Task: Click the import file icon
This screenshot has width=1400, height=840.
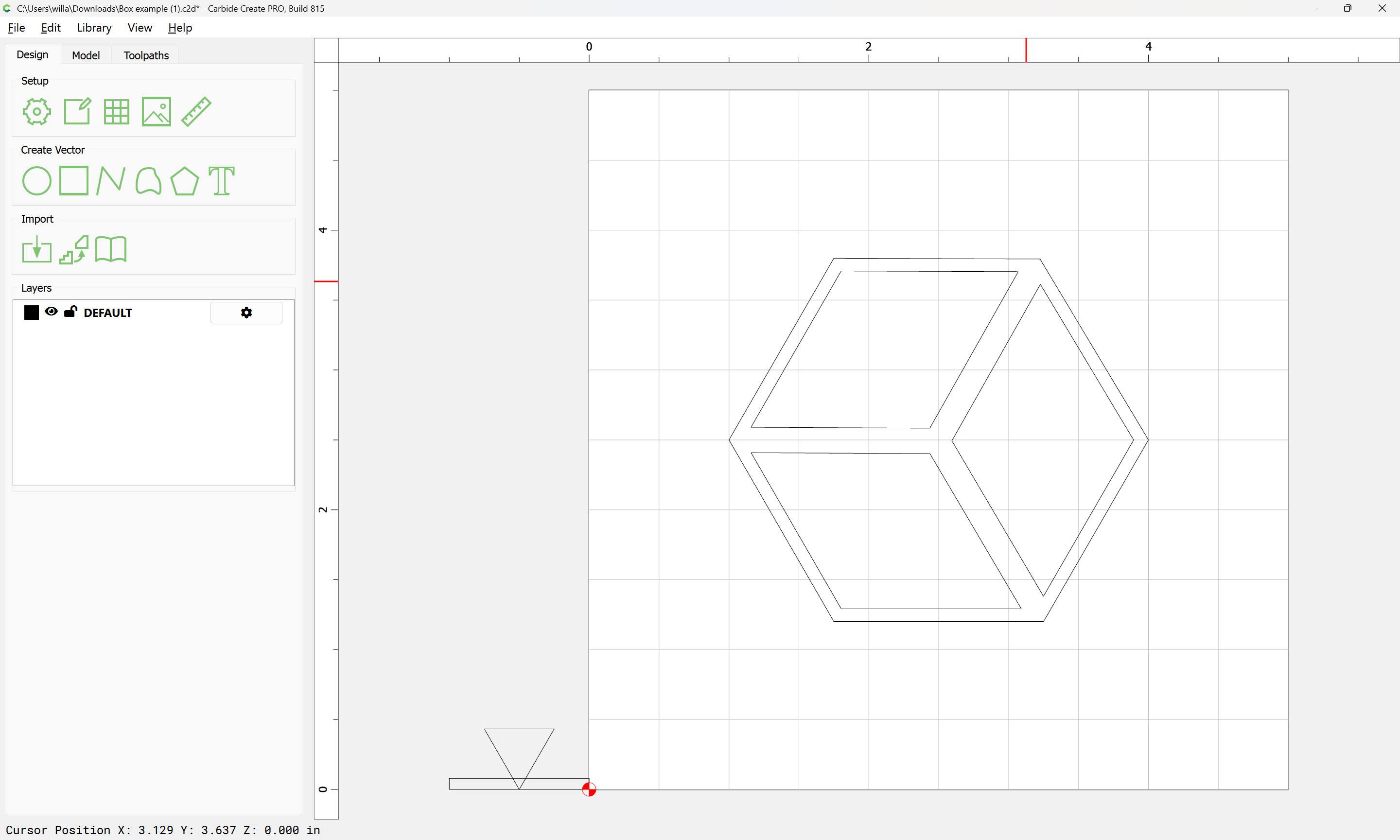Action: (x=37, y=249)
